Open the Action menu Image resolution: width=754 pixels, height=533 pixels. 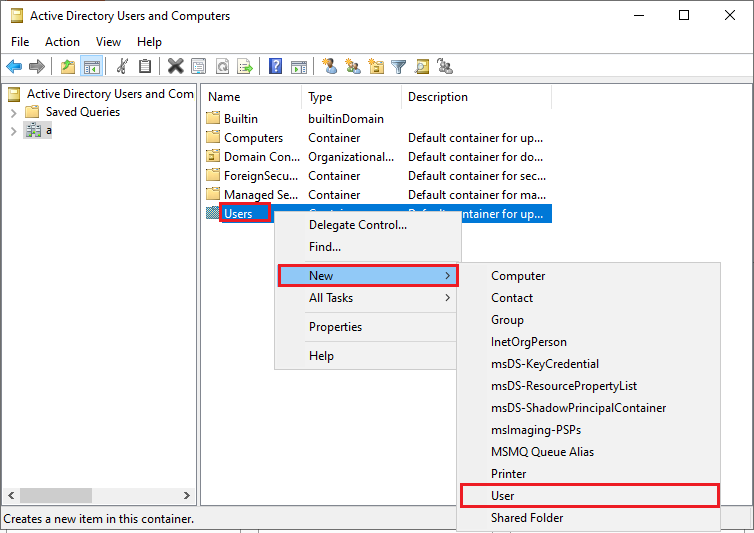coord(63,42)
